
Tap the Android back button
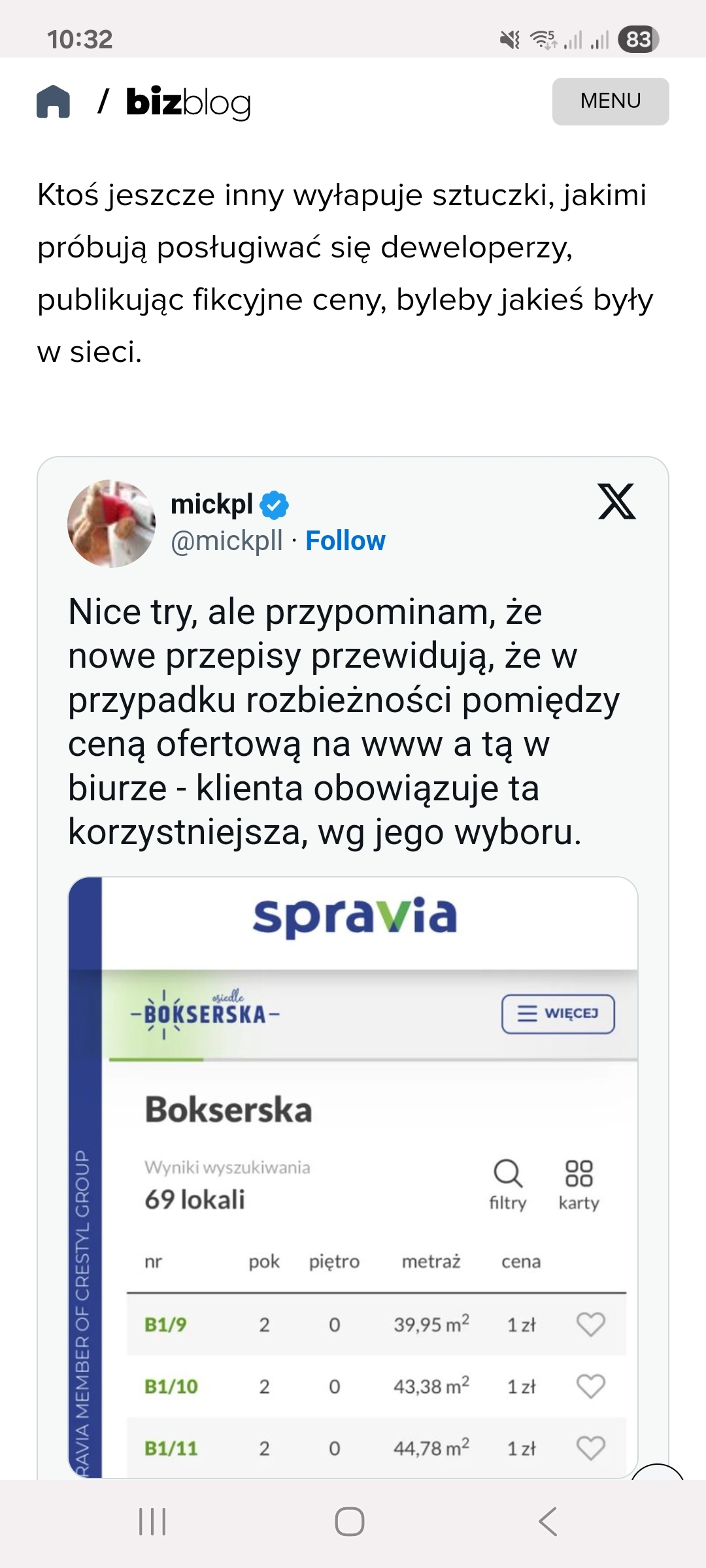point(548,1522)
